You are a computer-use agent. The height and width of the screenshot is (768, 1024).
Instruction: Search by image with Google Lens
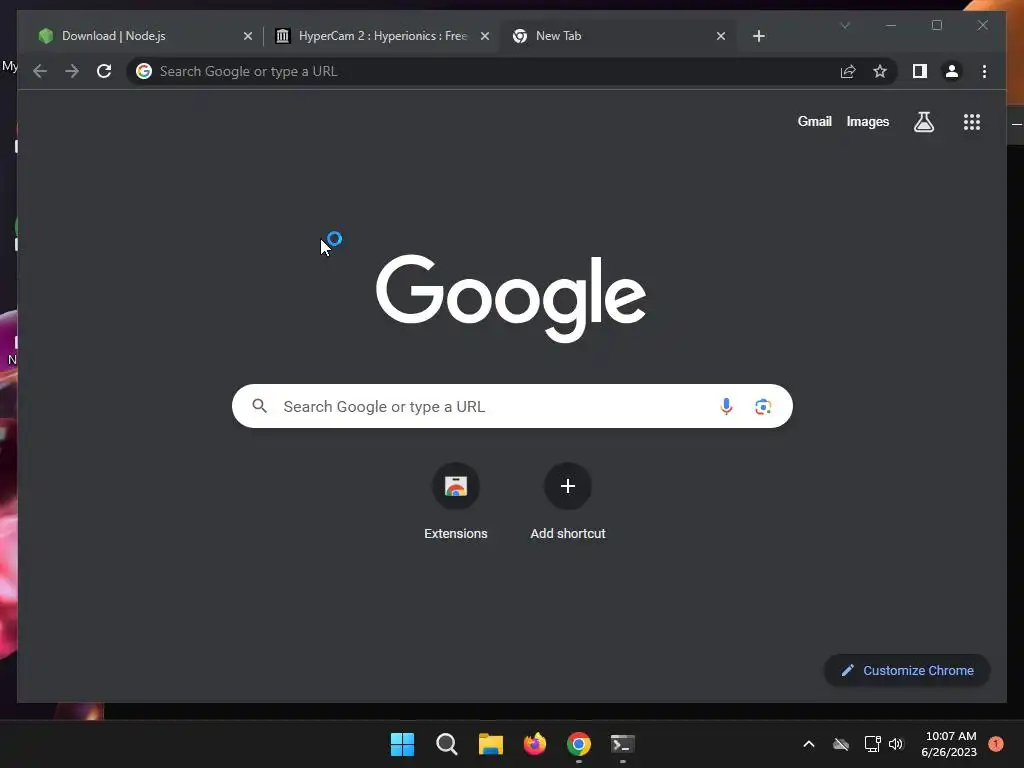[763, 406]
